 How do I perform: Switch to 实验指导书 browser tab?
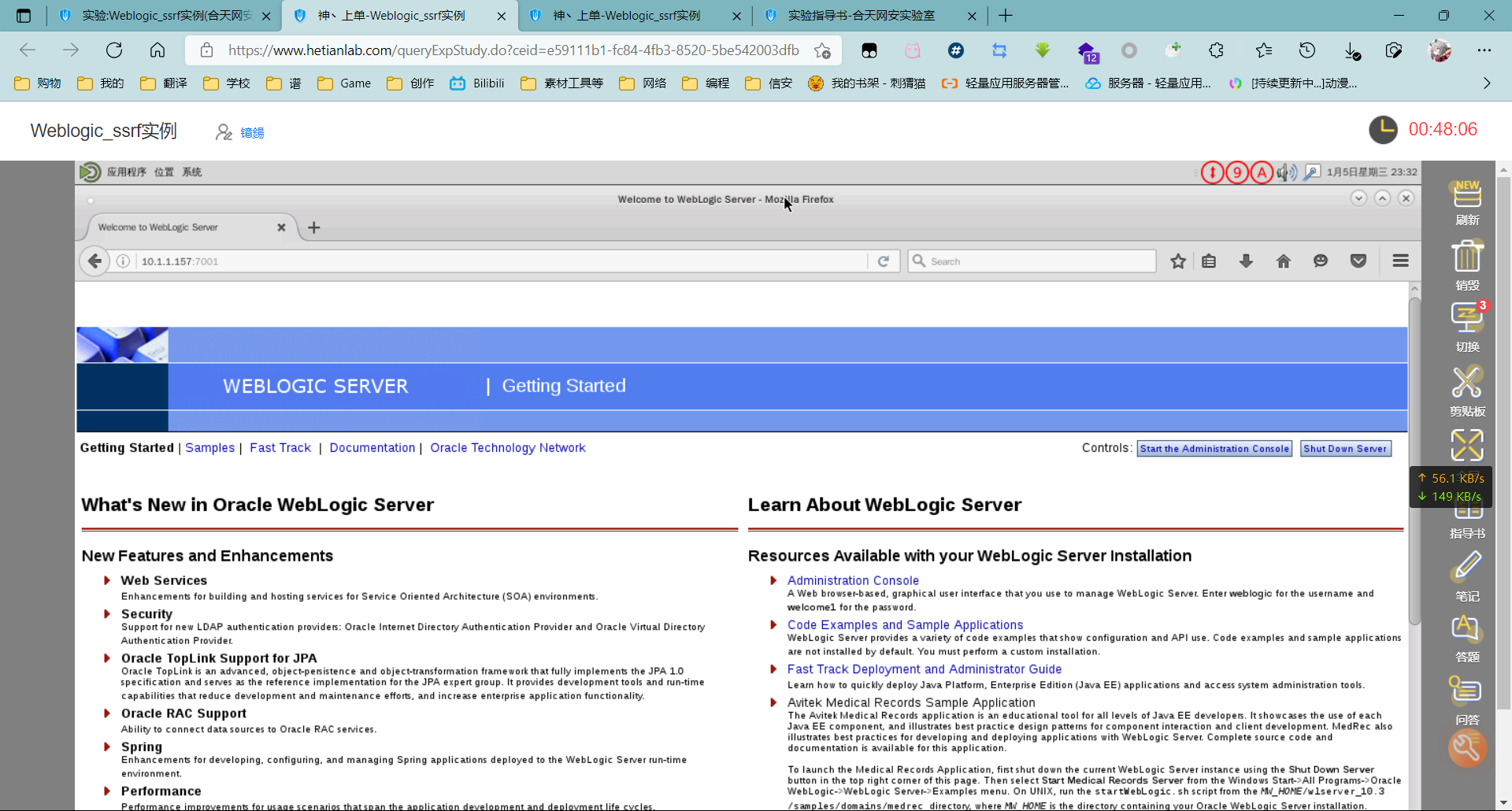(x=869, y=16)
